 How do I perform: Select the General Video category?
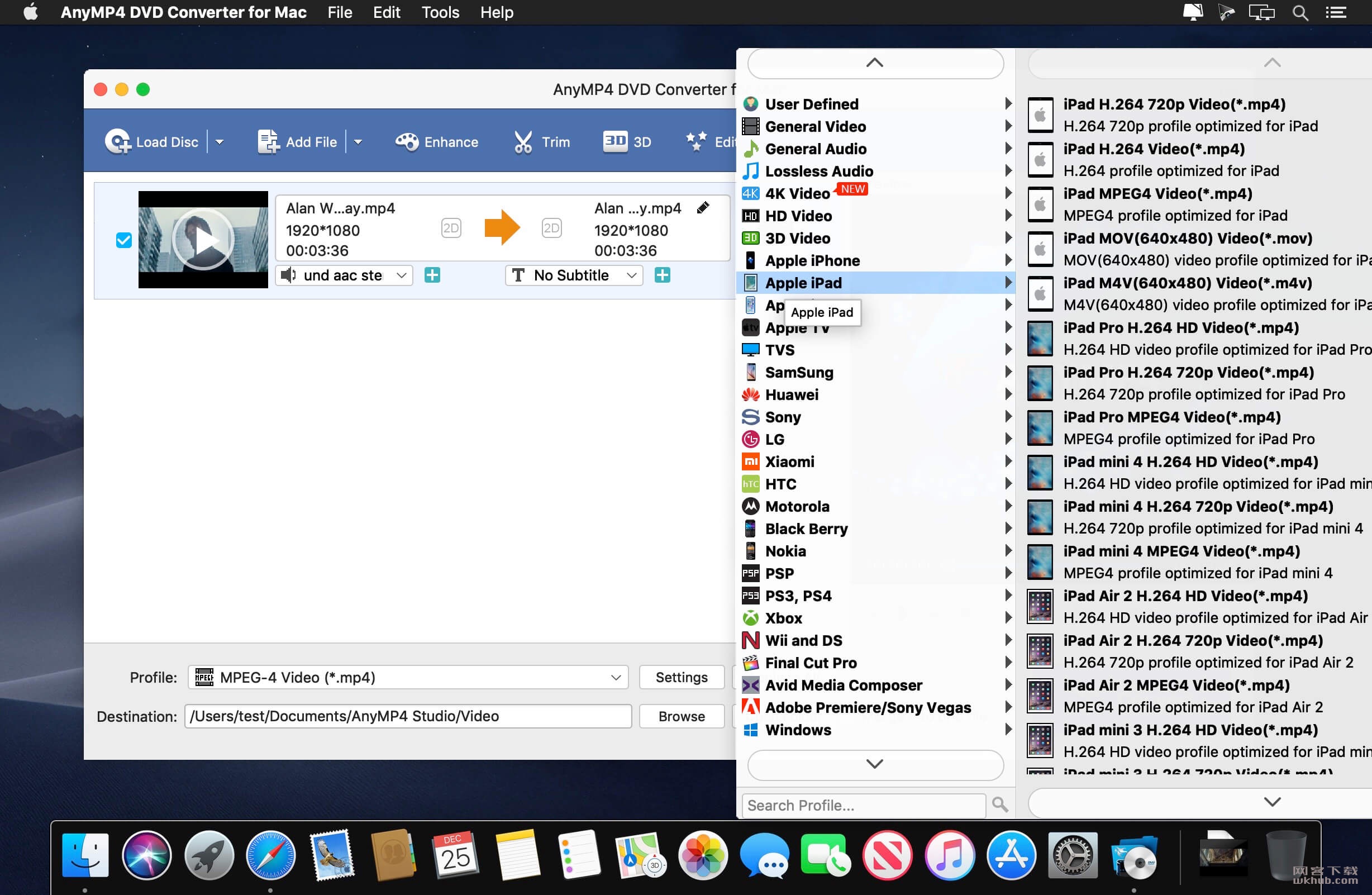[876, 126]
